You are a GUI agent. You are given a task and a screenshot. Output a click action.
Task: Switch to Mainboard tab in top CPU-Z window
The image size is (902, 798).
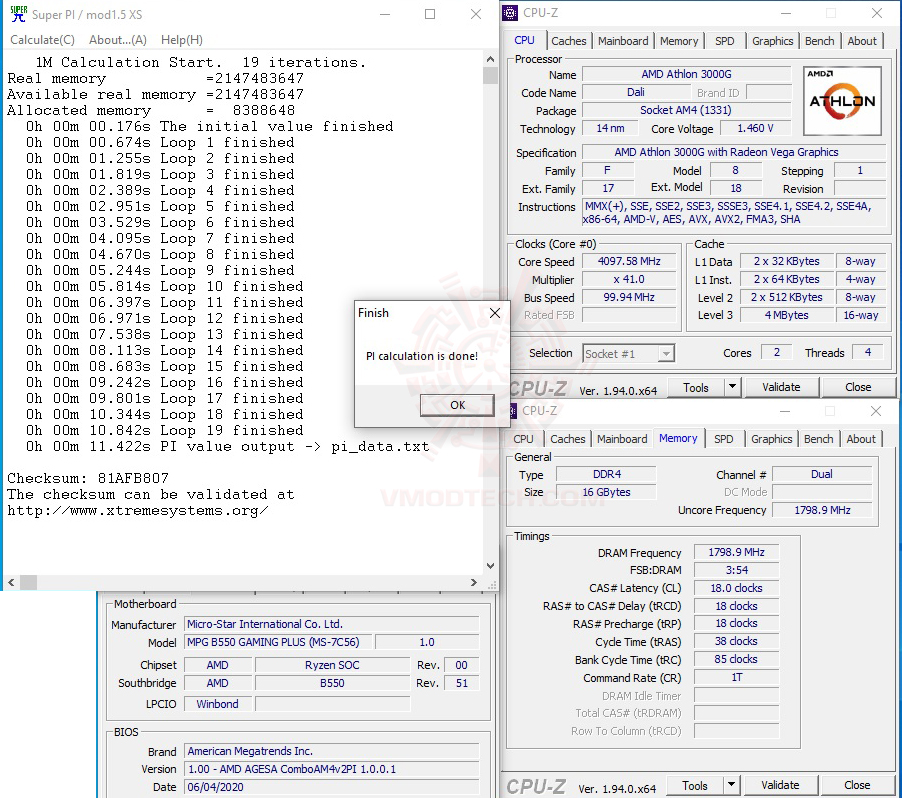(623, 41)
